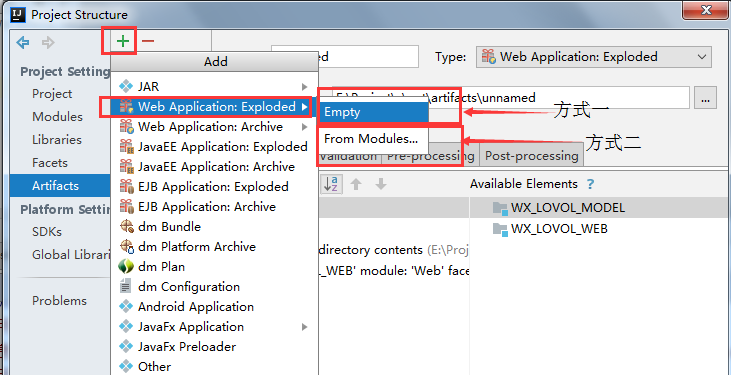Switch to the Post-processing tab
This screenshot has height=375, width=731.
tap(531, 156)
